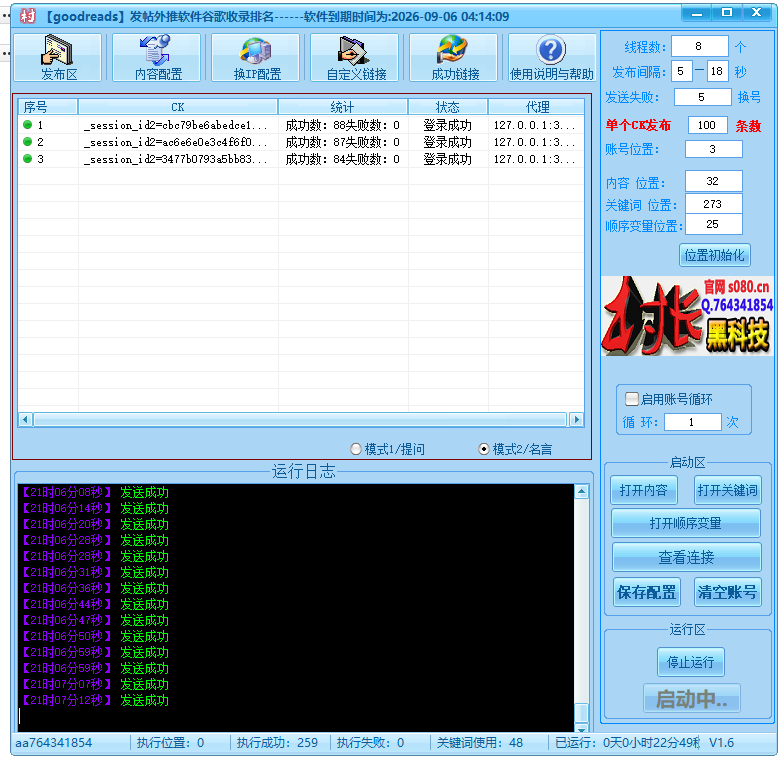Image resolution: width=779 pixels, height=759 pixels.
Task: Click the table's right scroll arrow
Action: (576, 420)
